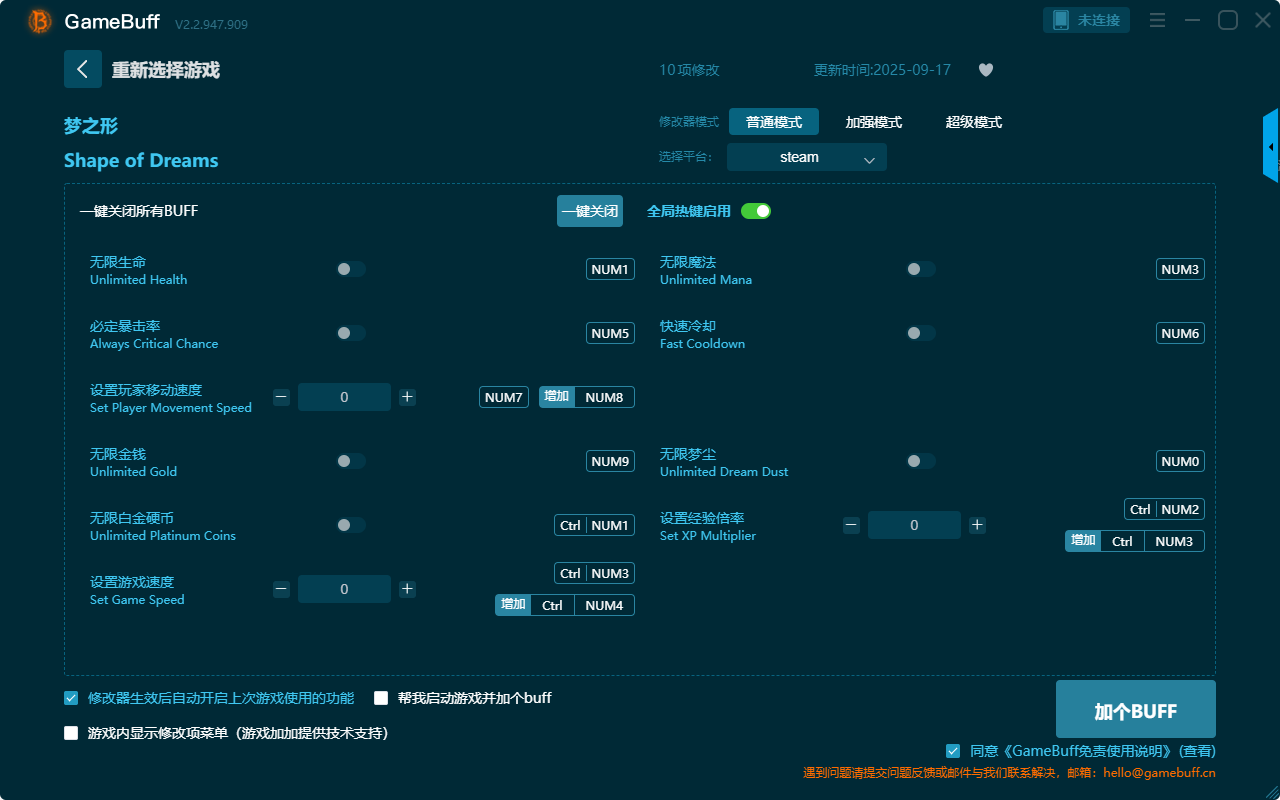Click the XP multiplier input field
Screen dimensions: 1280x800
pos(914,525)
